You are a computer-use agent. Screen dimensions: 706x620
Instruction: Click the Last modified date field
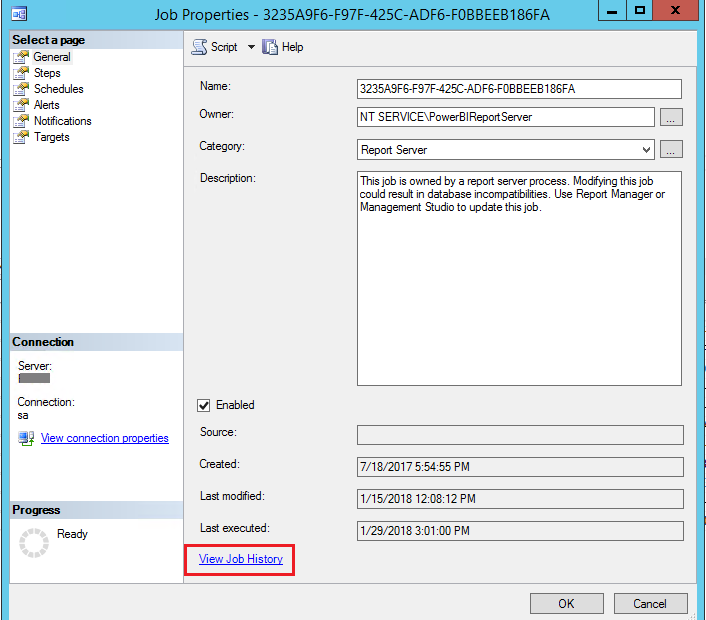[520, 499]
